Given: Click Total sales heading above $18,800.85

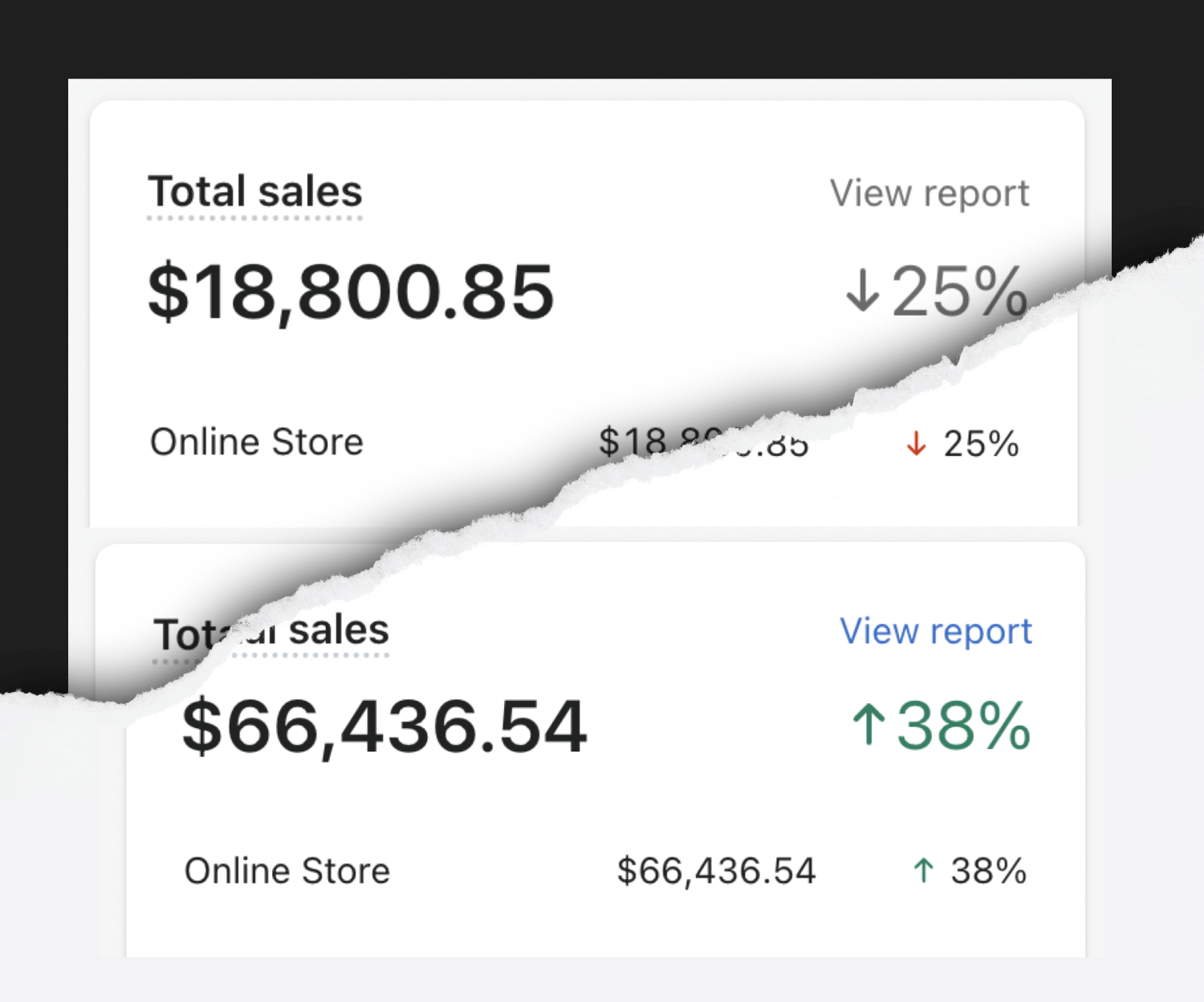Looking at the screenshot, I should click(x=254, y=192).
